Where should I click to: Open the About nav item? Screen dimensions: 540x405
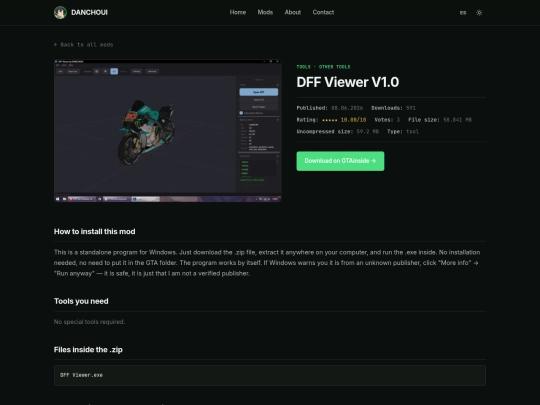(293, 12)
